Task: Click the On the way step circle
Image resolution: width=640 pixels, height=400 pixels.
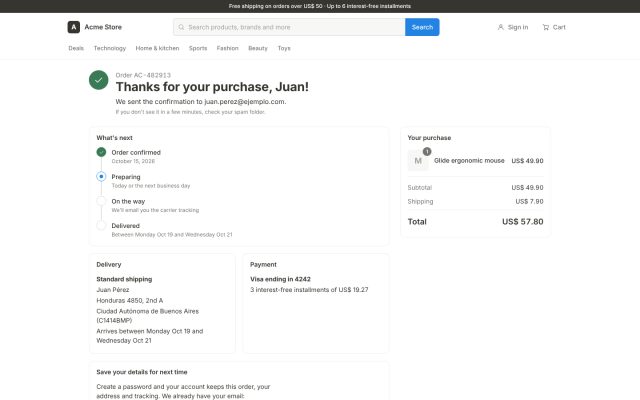Action: tap(101, 201)
